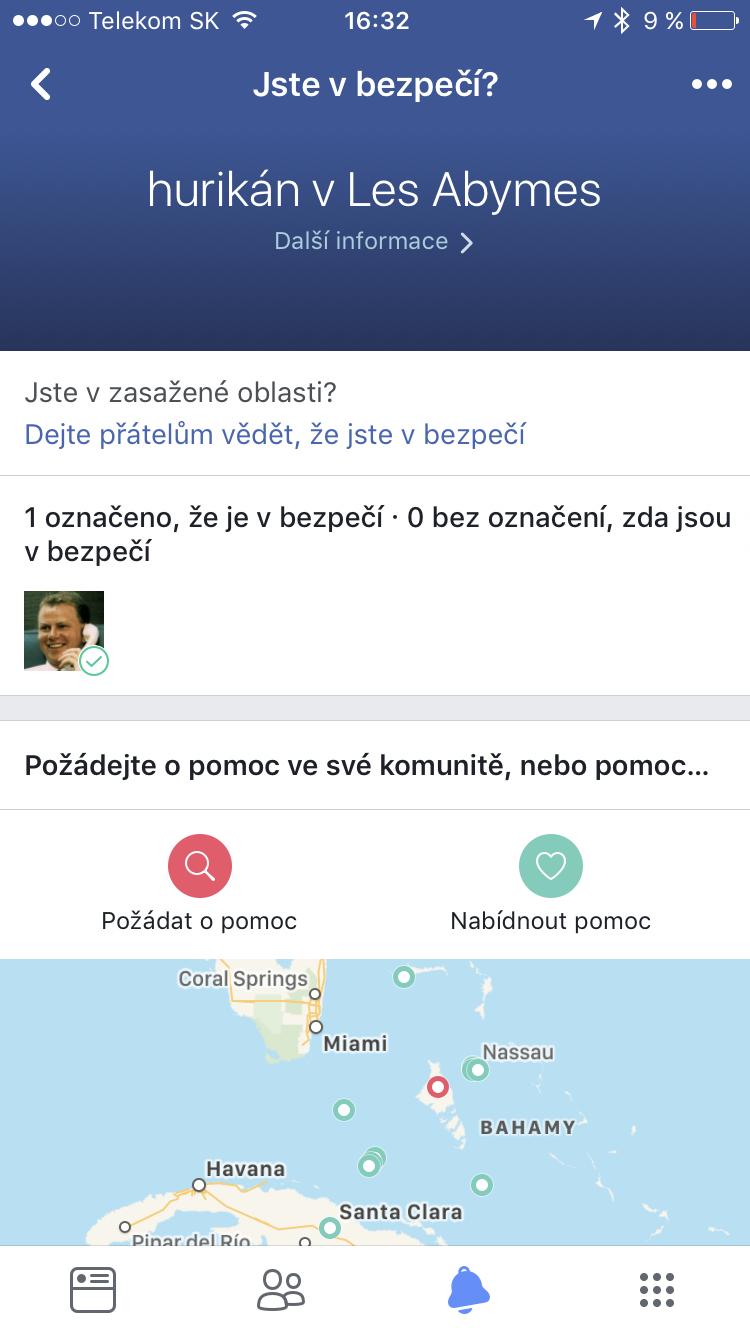Tap the green safe checkmark badge

94,661
